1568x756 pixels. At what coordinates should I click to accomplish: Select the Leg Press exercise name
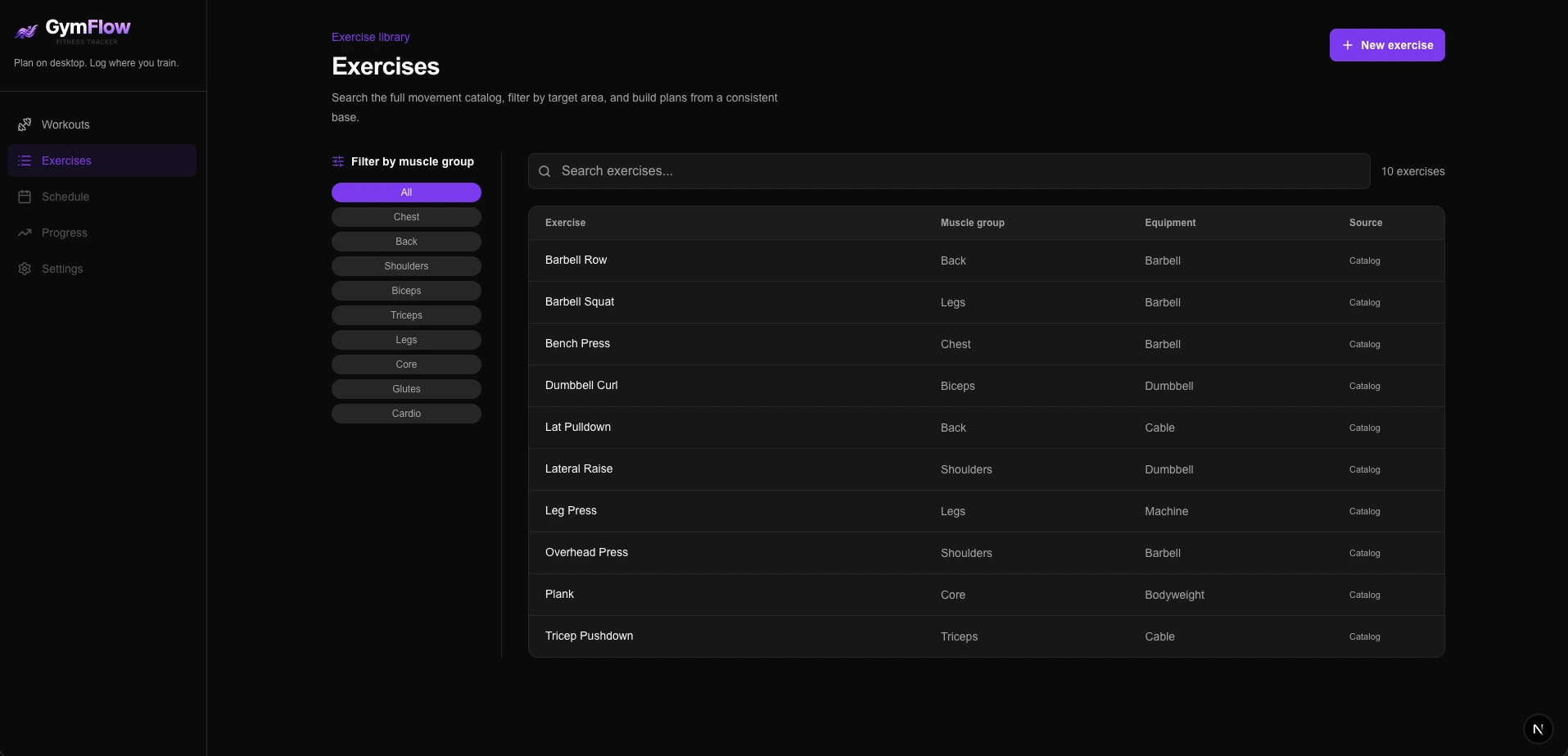click(571, 510)
